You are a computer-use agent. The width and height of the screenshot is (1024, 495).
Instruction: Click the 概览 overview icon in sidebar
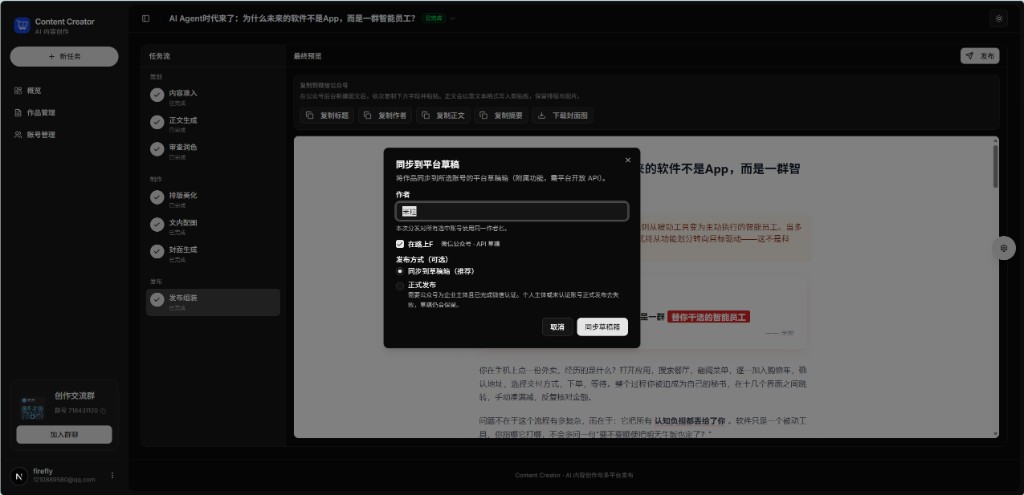18,91
